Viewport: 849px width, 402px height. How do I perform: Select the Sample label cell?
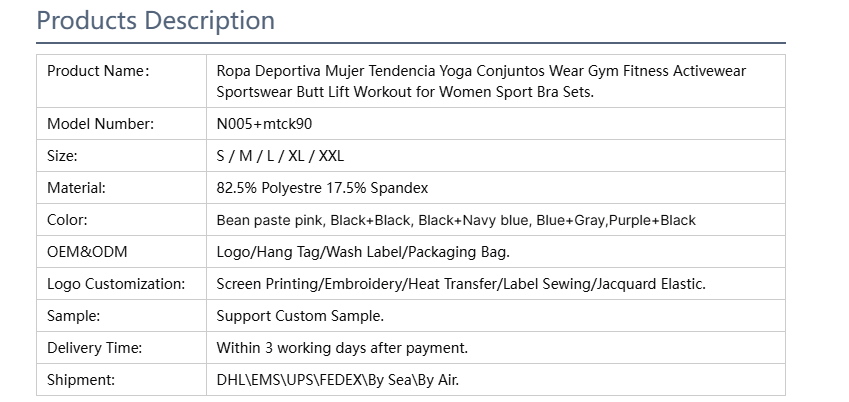[121, 315]
